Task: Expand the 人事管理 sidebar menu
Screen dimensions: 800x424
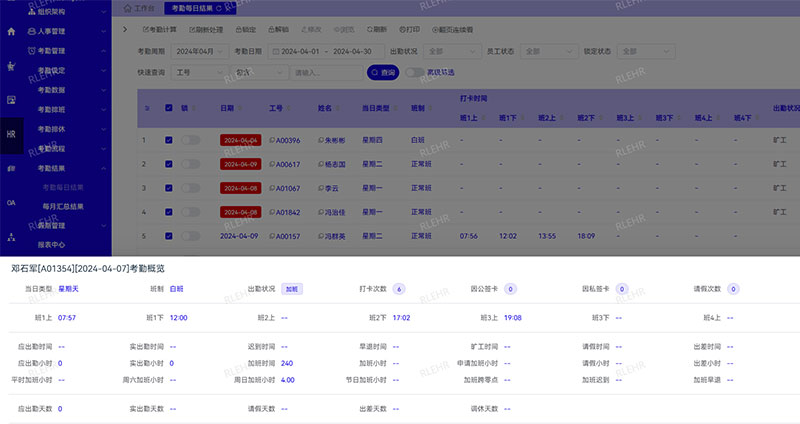Action: click(67, 31)
